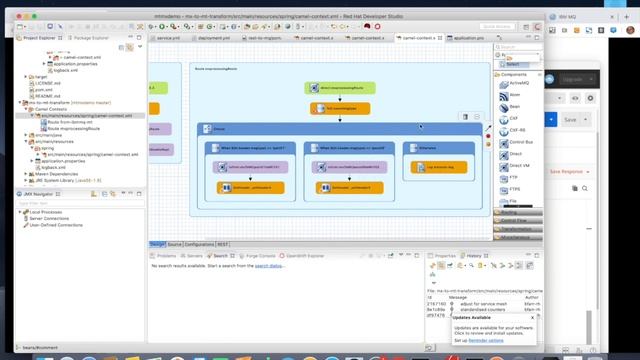The width and height of the screenshot is (640, 360).
Task: Click the connection arrow tool beside the Choice node
Action: coord(488,128)
